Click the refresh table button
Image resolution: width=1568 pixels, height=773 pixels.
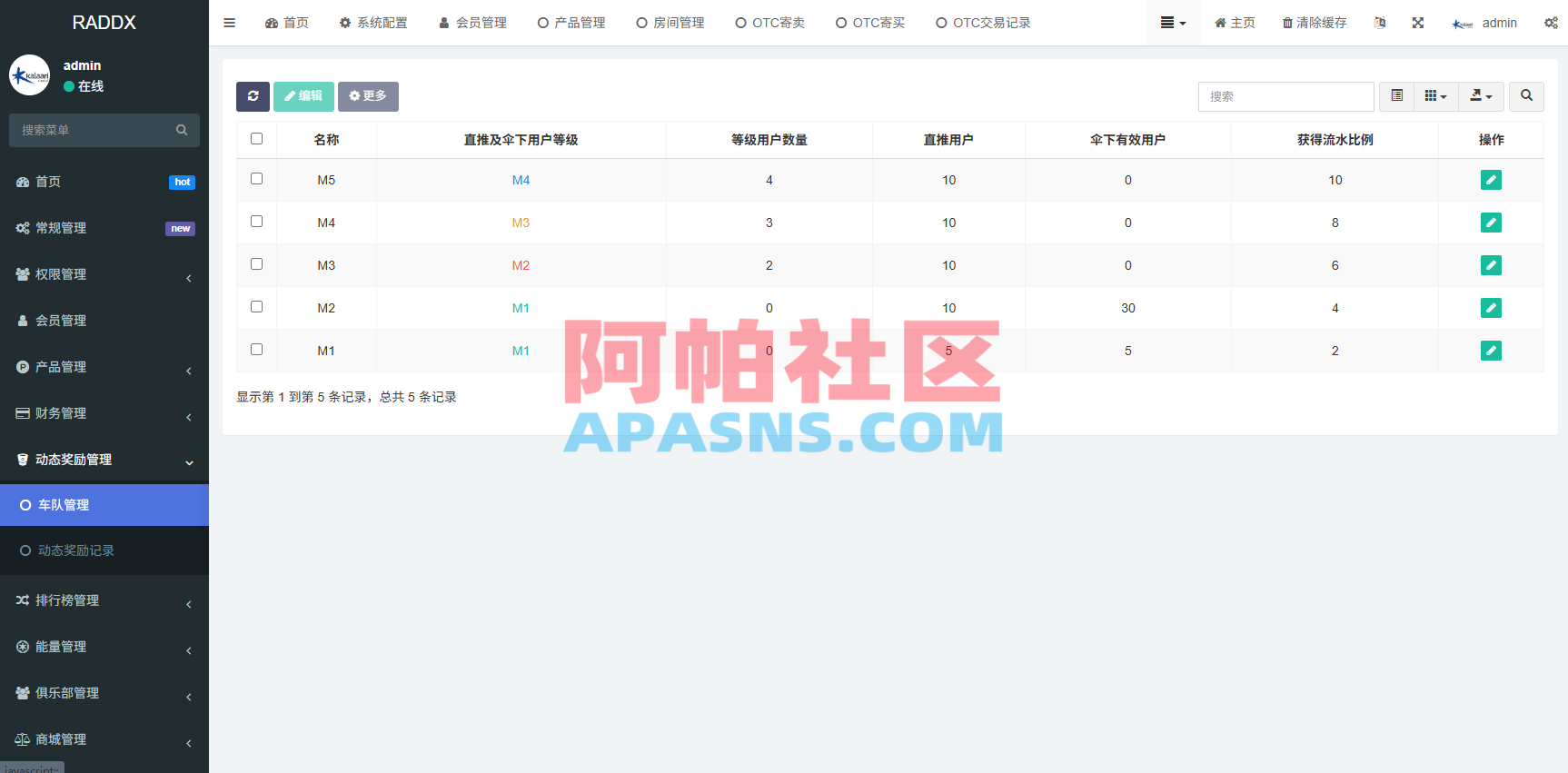click(x=253, y=96)
